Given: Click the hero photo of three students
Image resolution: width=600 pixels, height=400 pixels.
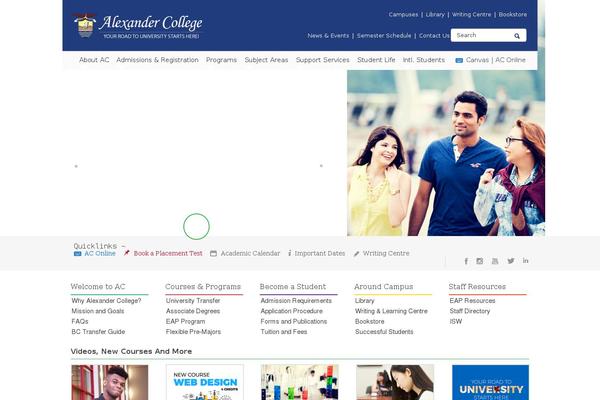Looking at the screenshot, I should coord(446,153).
